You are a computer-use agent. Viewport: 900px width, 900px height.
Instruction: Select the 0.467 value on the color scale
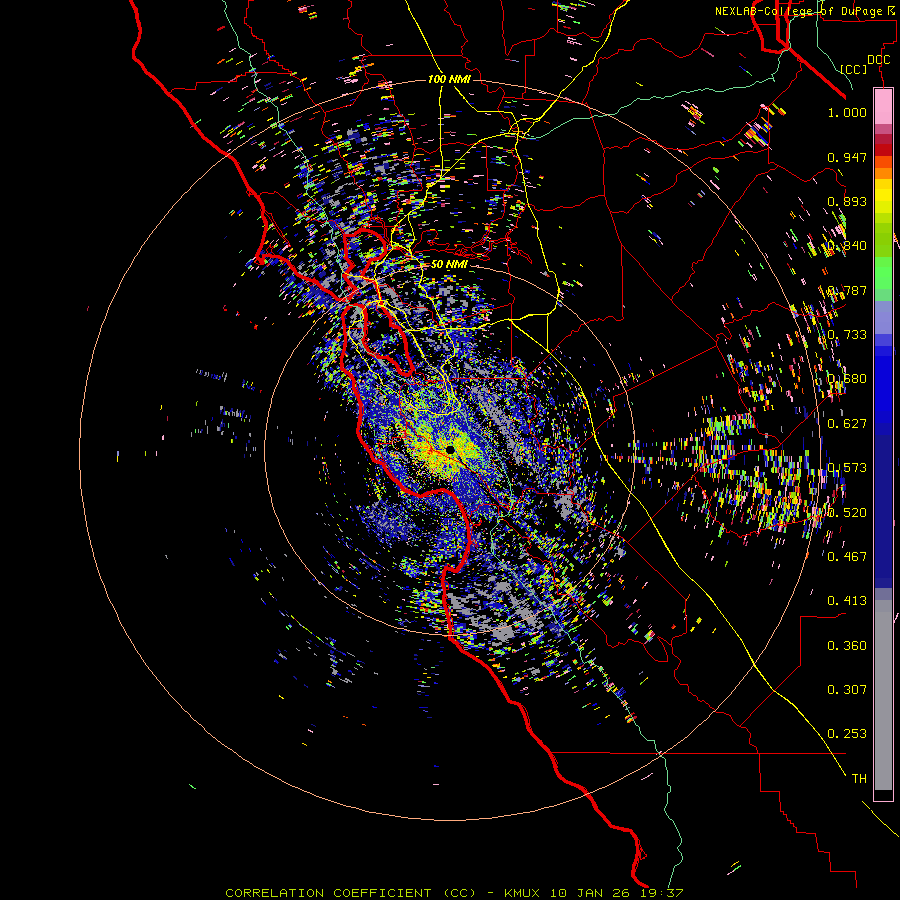point(847,557)
